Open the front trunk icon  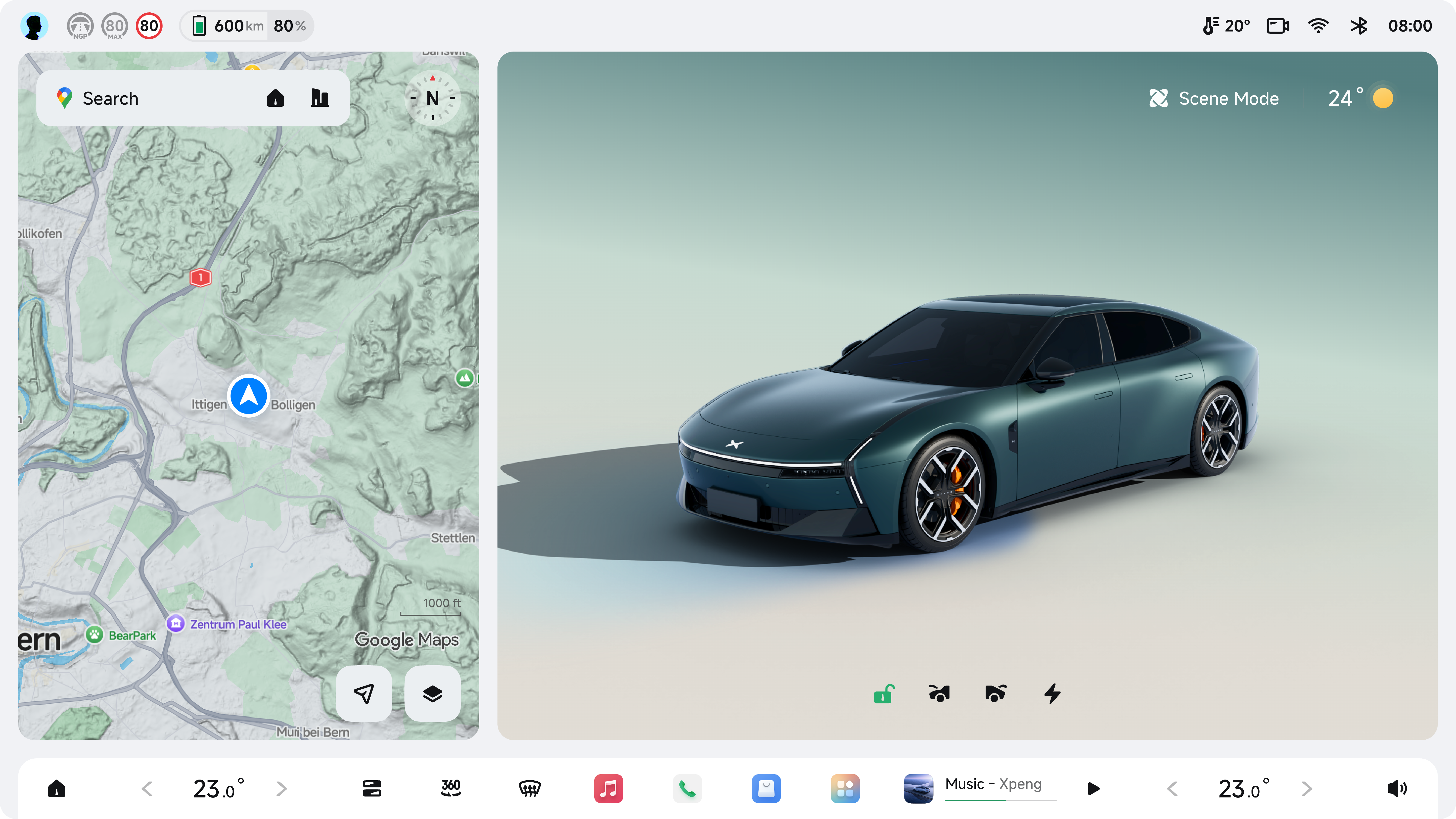point(939,694)
